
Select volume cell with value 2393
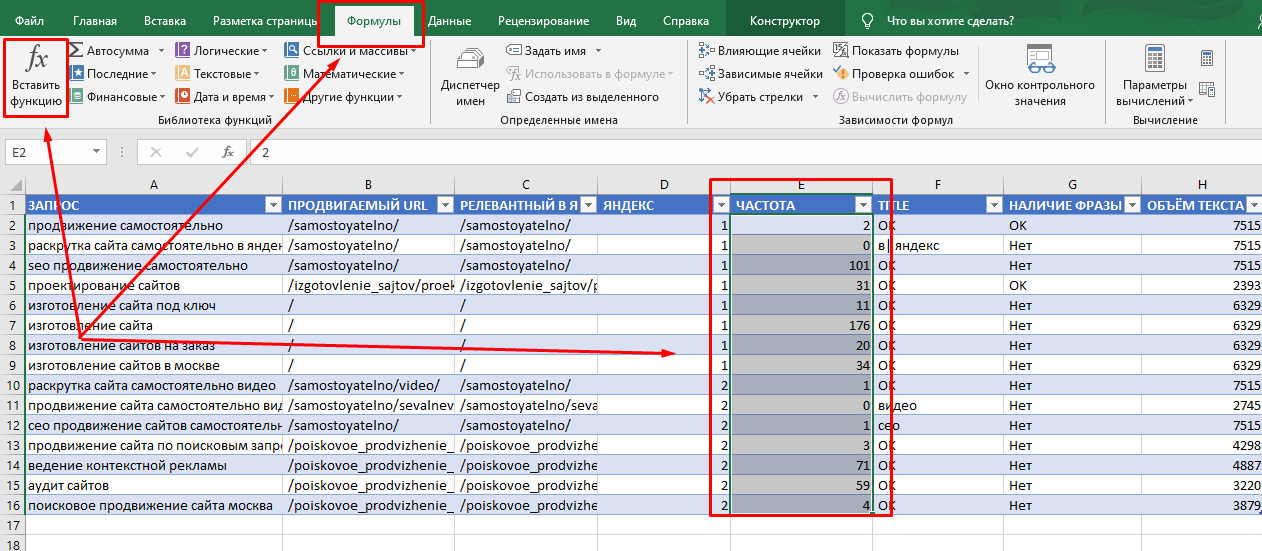click(1202, 285)
